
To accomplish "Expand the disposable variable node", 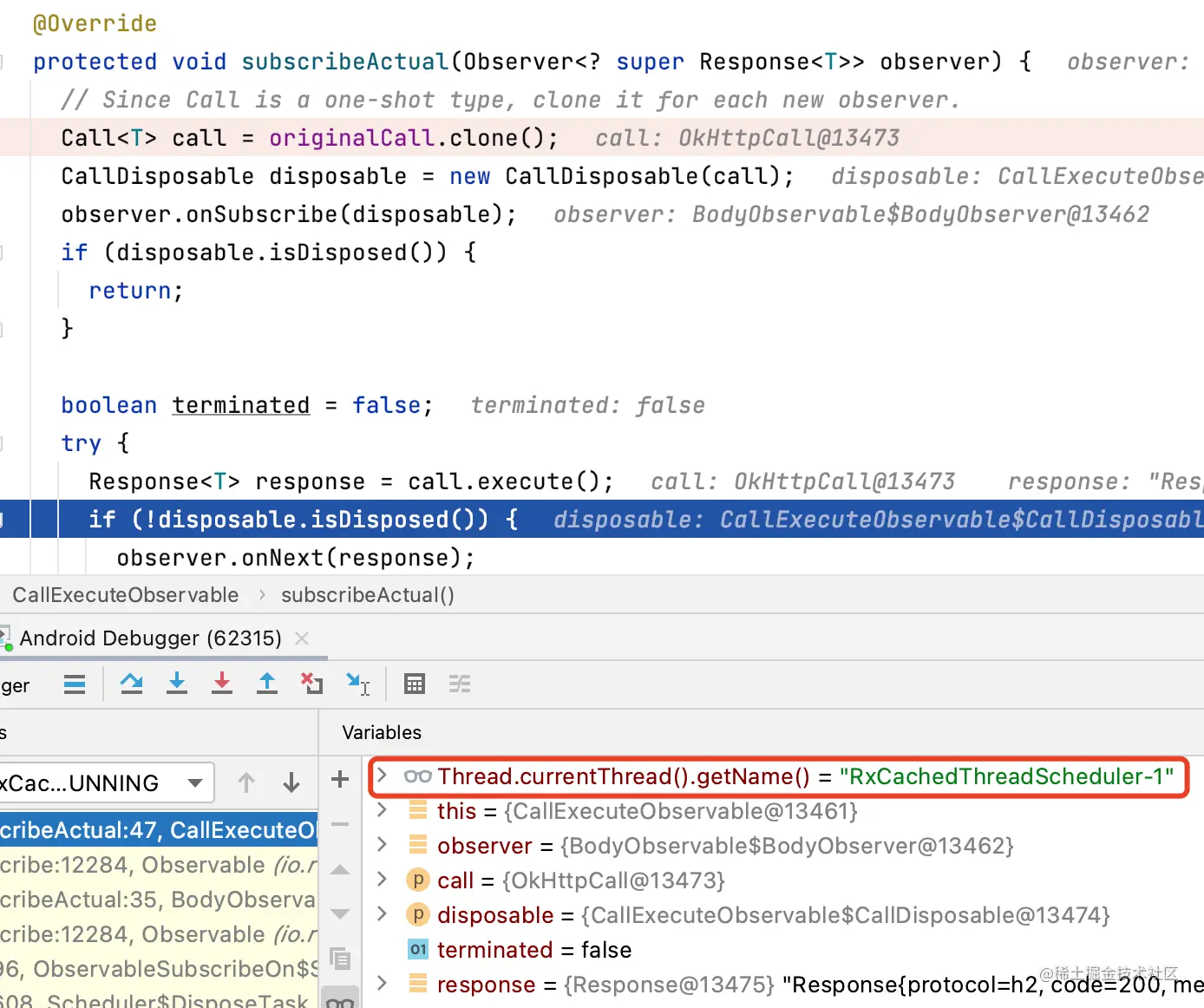I will (x=383, y=914).
